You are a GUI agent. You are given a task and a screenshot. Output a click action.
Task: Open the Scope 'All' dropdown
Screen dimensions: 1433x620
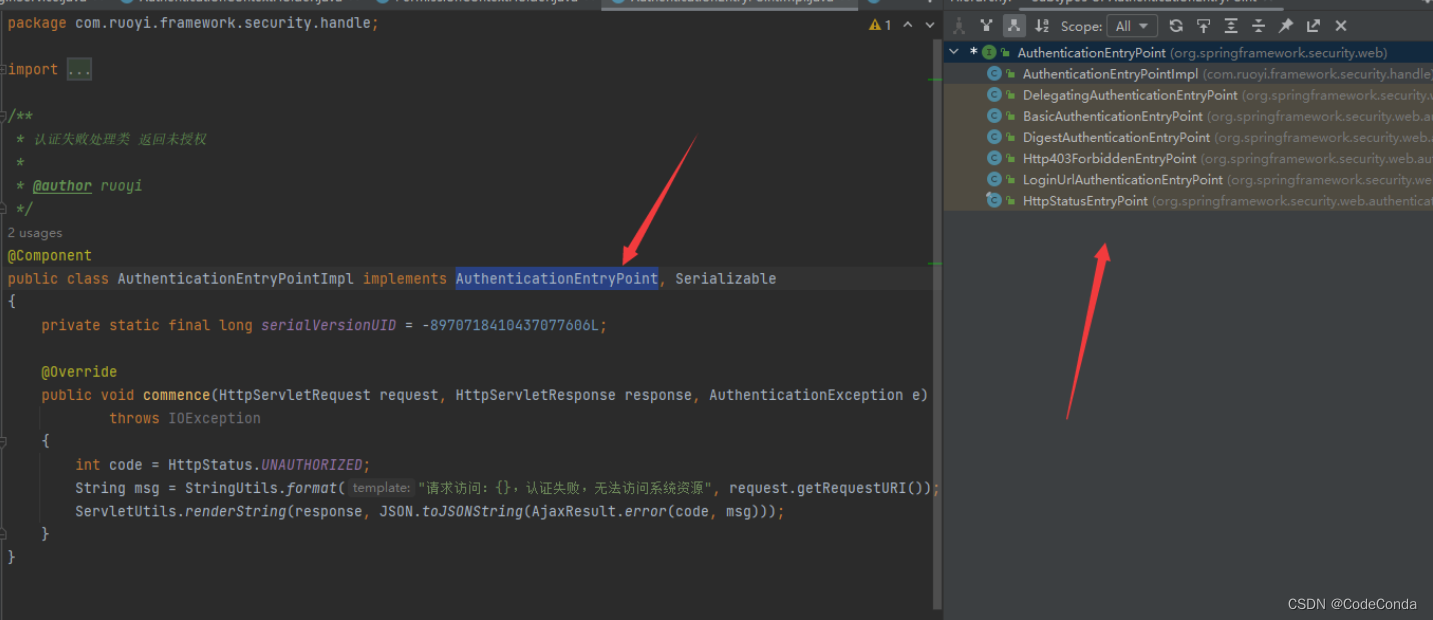coord(1133,26)
